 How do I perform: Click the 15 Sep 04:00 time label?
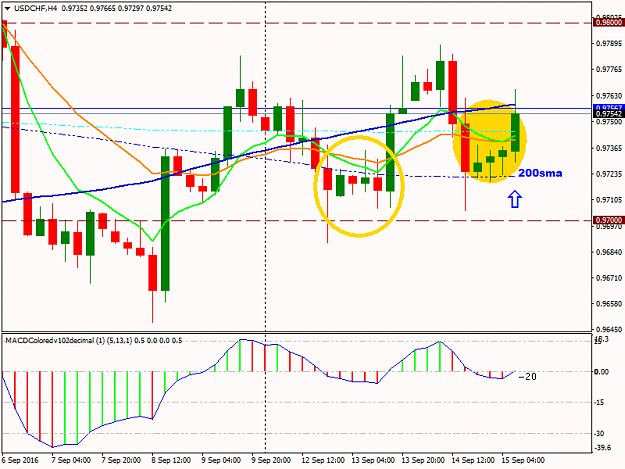tap(523, 460)
